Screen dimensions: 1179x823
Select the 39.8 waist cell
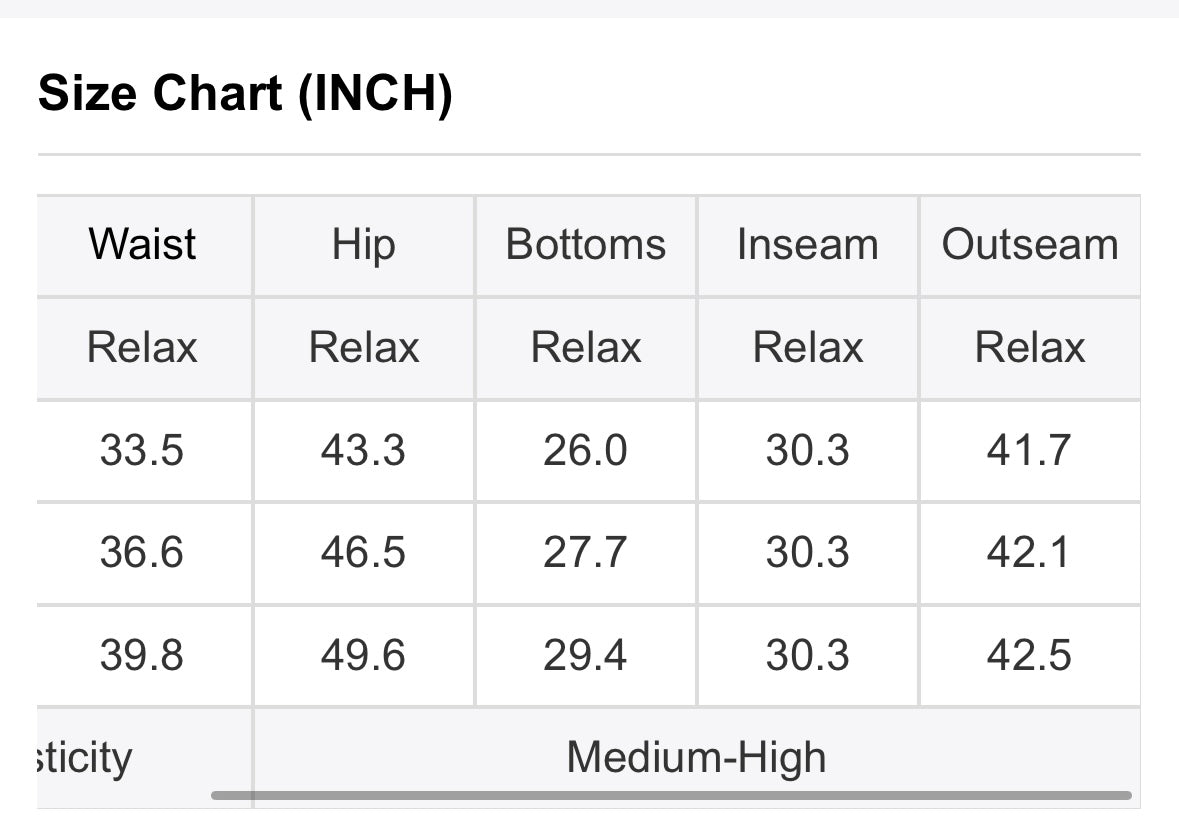tap(142, 655)
